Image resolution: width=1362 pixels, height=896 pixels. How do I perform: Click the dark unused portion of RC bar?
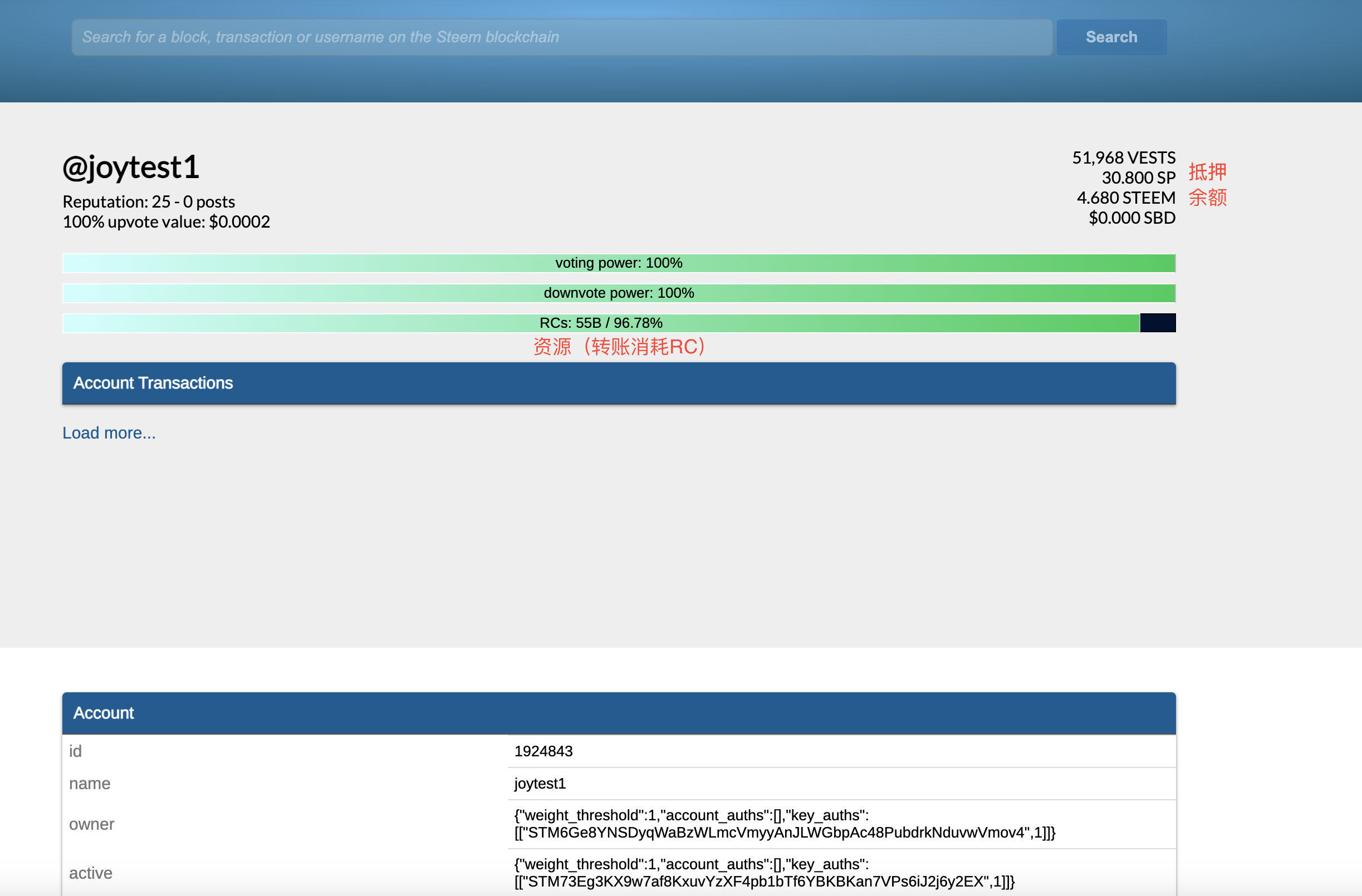click(x=1157, y=323)
